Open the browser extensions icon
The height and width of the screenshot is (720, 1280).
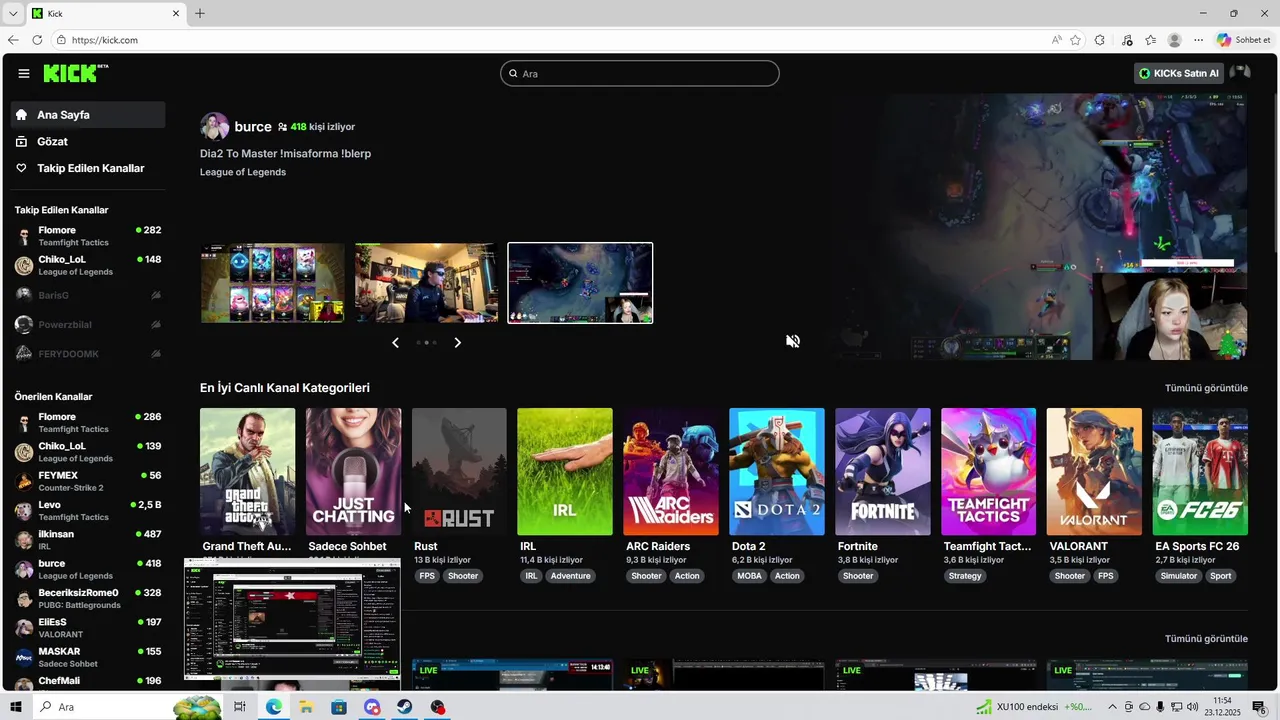click(1100, 40)
